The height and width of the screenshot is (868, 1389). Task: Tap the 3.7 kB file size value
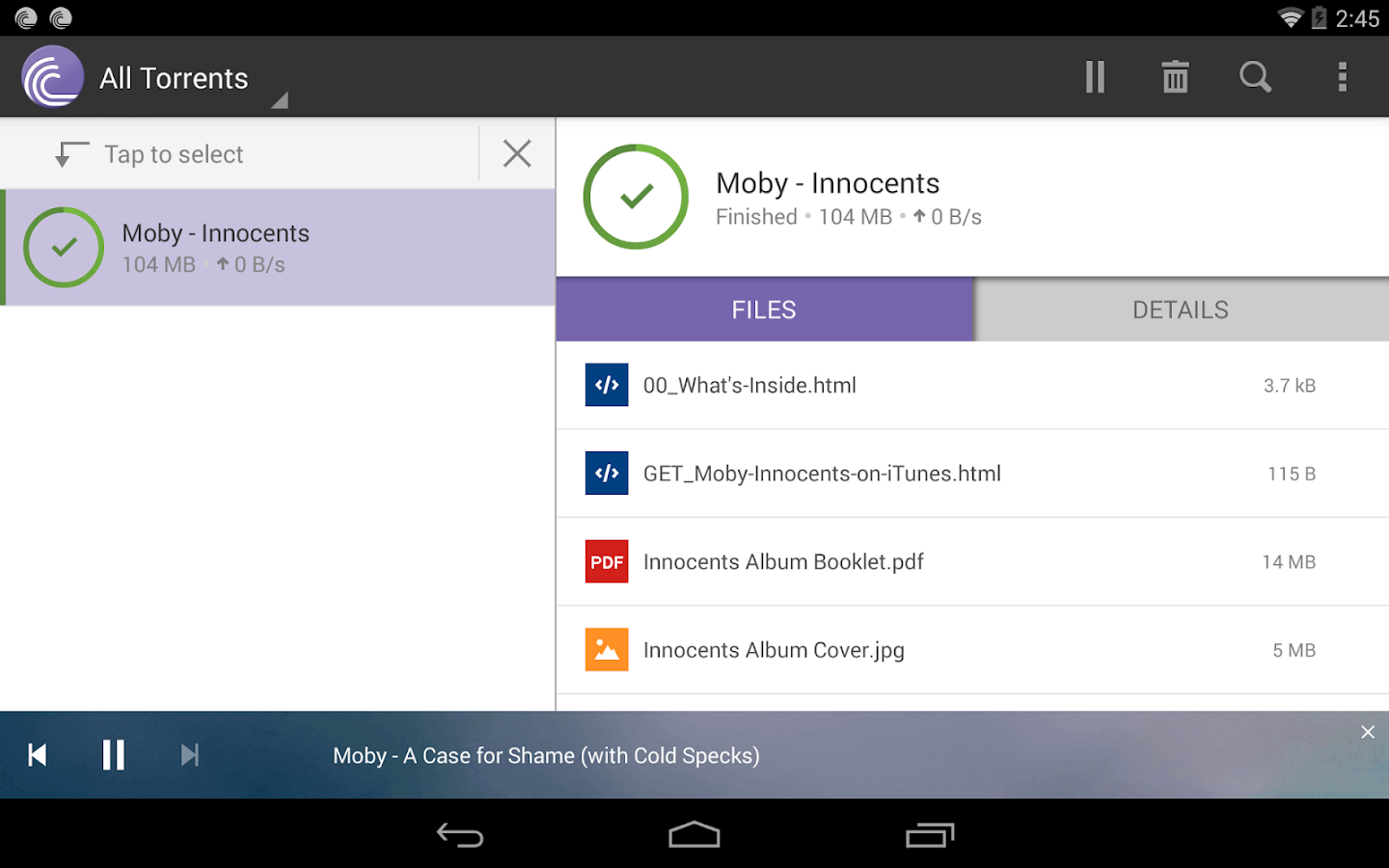pos(1290,386)
